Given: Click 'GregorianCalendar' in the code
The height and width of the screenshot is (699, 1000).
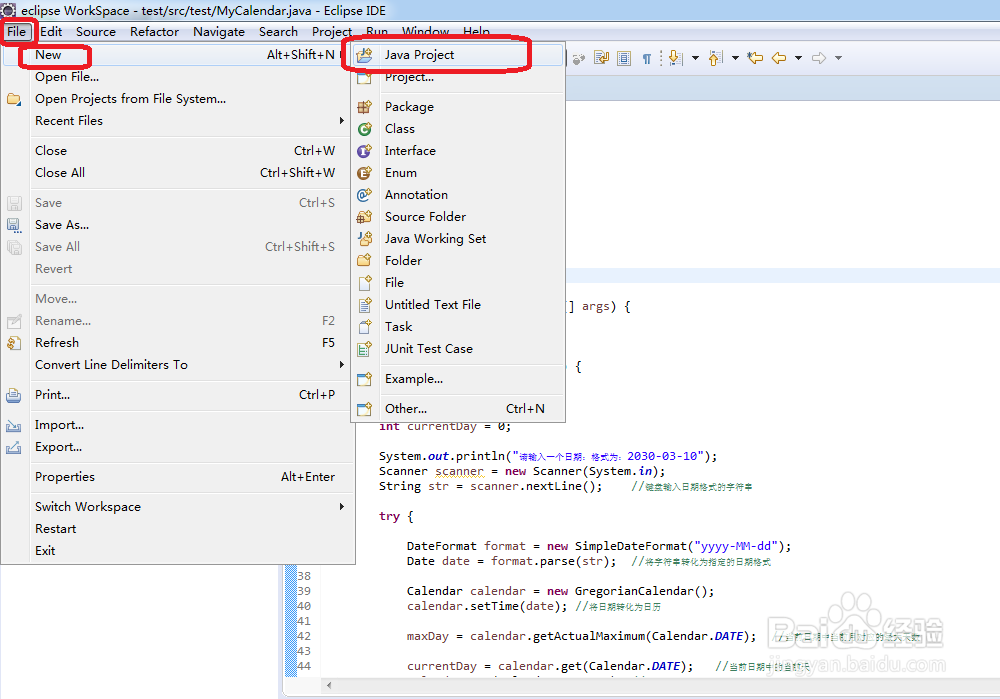Looking at the screenshot, I should [x=633, y=591].
